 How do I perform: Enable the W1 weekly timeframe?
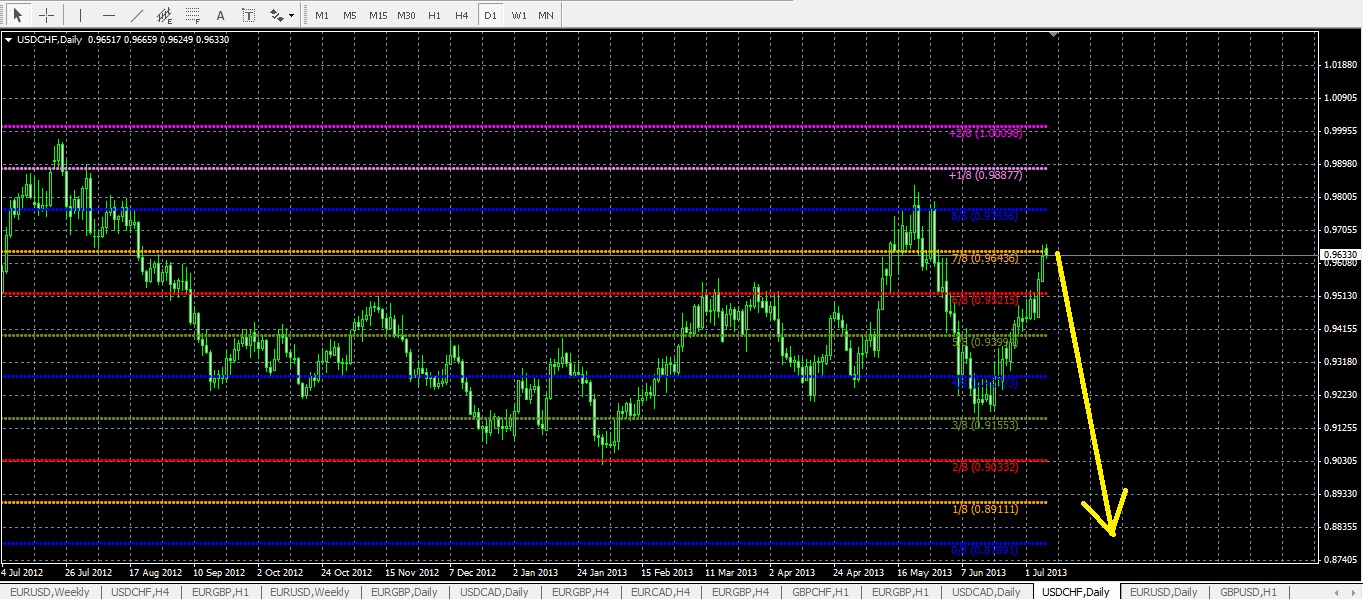click(x=518, y=15)
